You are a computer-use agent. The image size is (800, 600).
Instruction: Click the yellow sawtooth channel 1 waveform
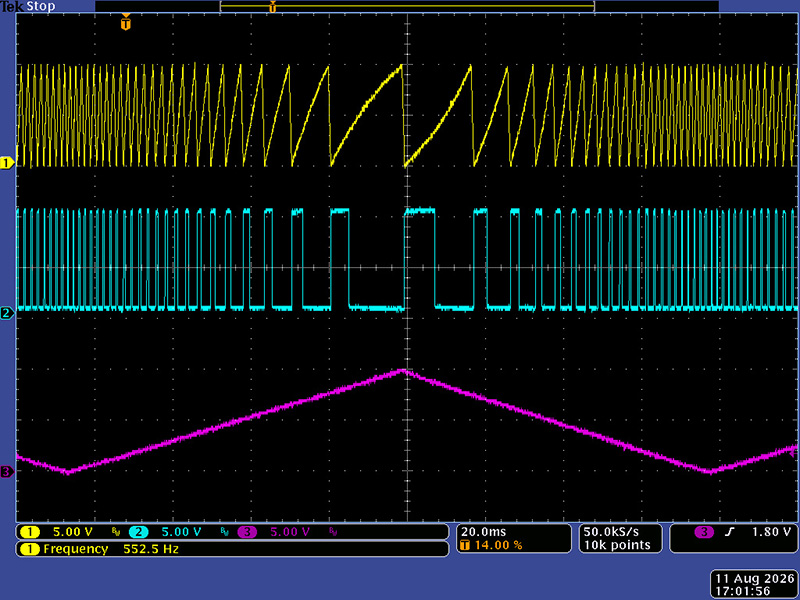click(367, 107)
